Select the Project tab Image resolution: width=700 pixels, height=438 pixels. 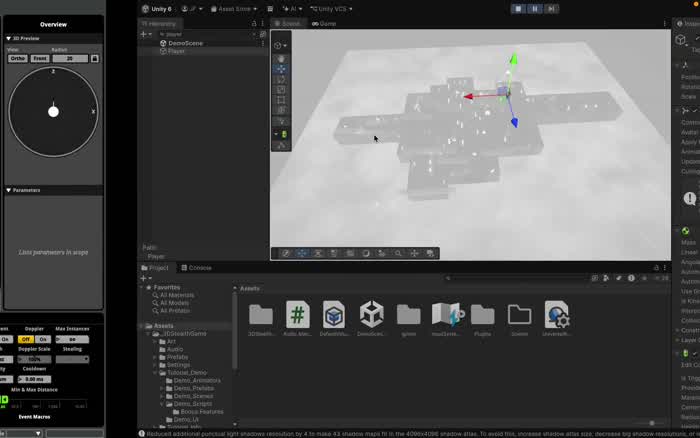155,267
